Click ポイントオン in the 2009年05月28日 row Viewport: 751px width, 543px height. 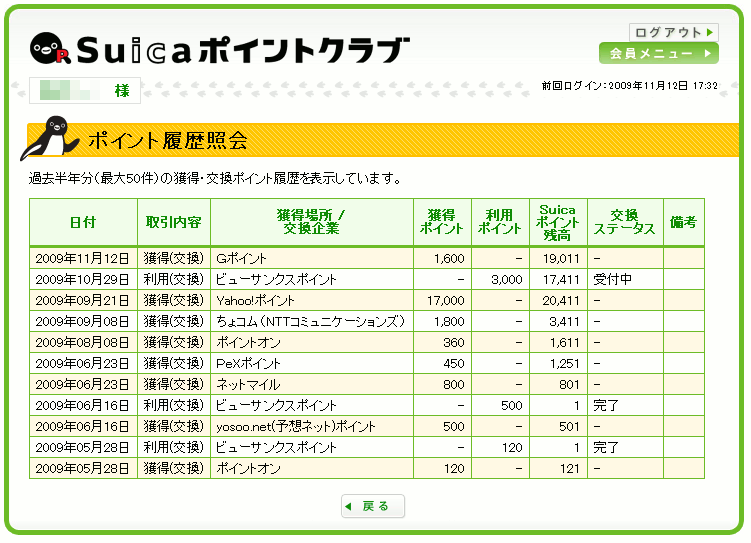pos(248,469)
